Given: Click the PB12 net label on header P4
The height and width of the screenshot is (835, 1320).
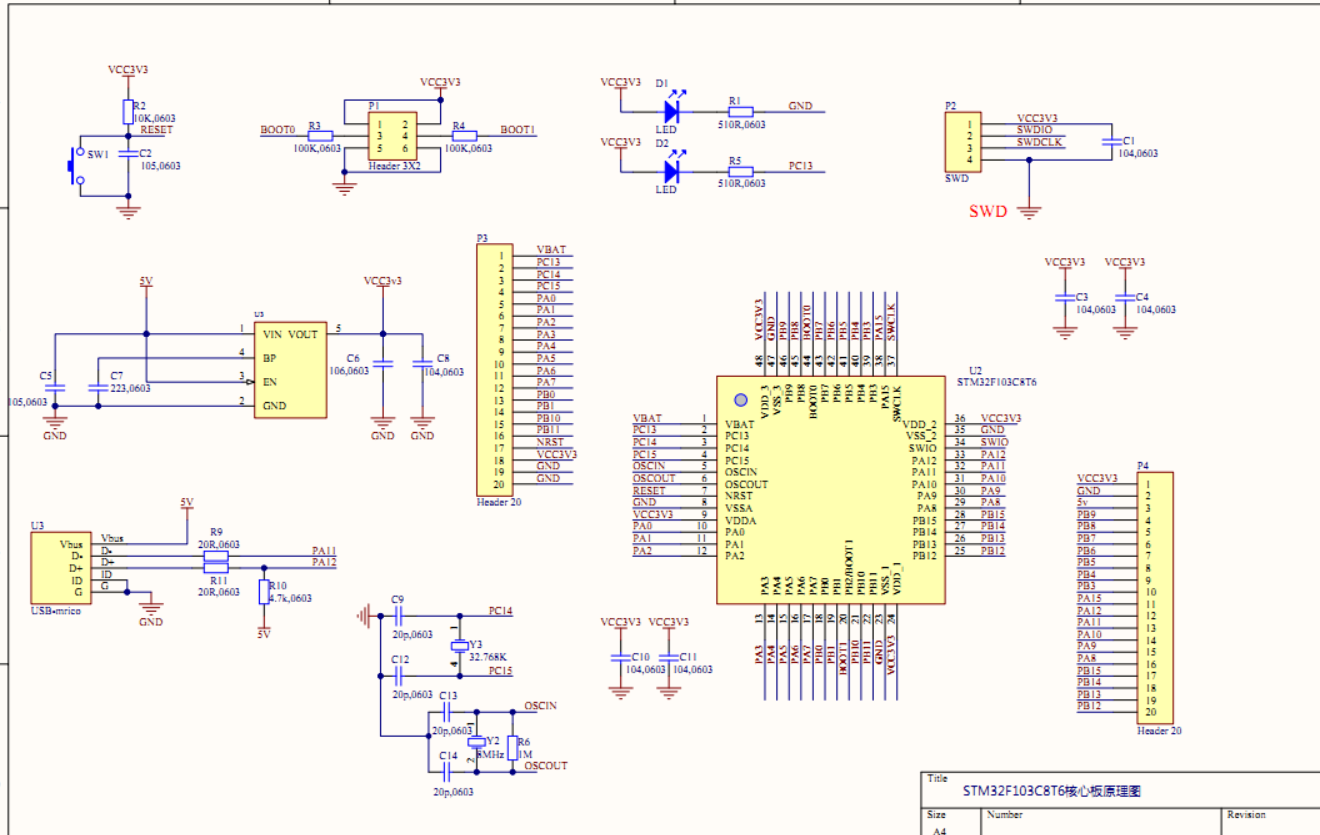Looking at the screenshot, I should [x=1089, y=706].
